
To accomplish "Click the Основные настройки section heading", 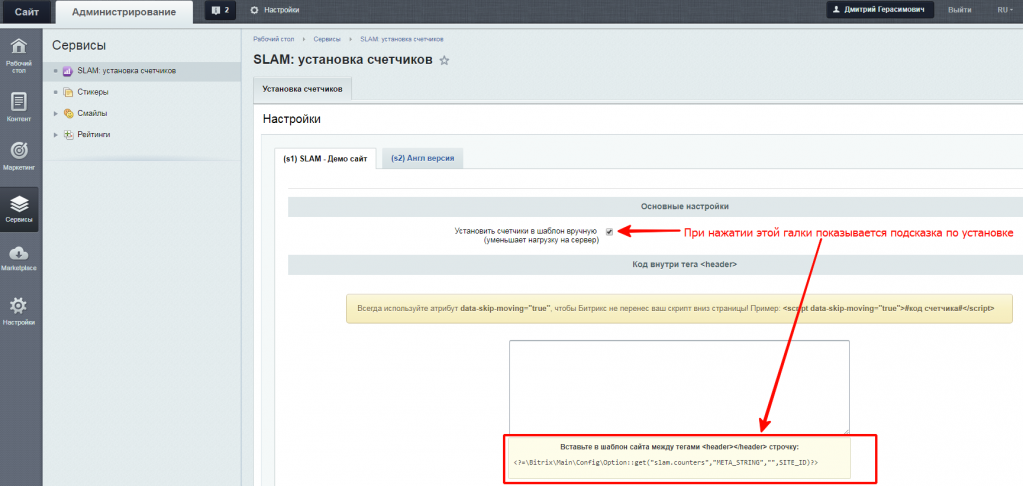I will pyautogui.click(x=684, y=206).
